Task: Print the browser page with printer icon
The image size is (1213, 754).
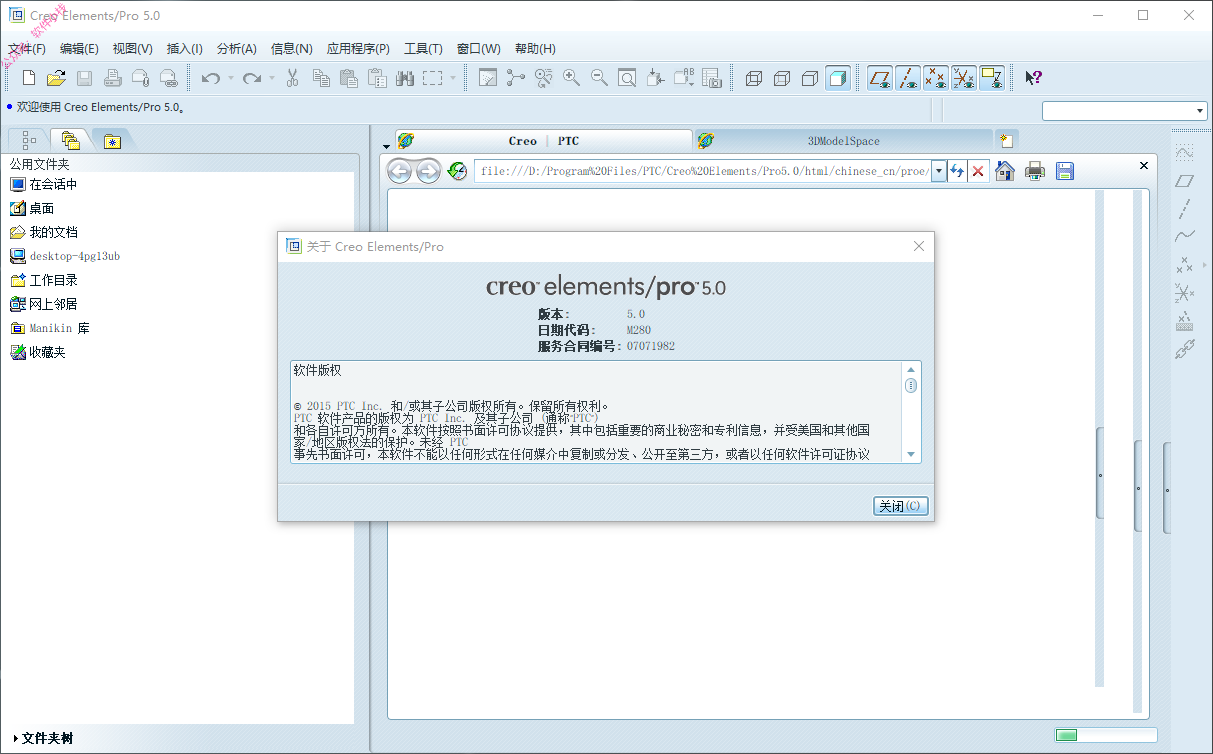Action: pyautogui.click(x=1035, y=171)
